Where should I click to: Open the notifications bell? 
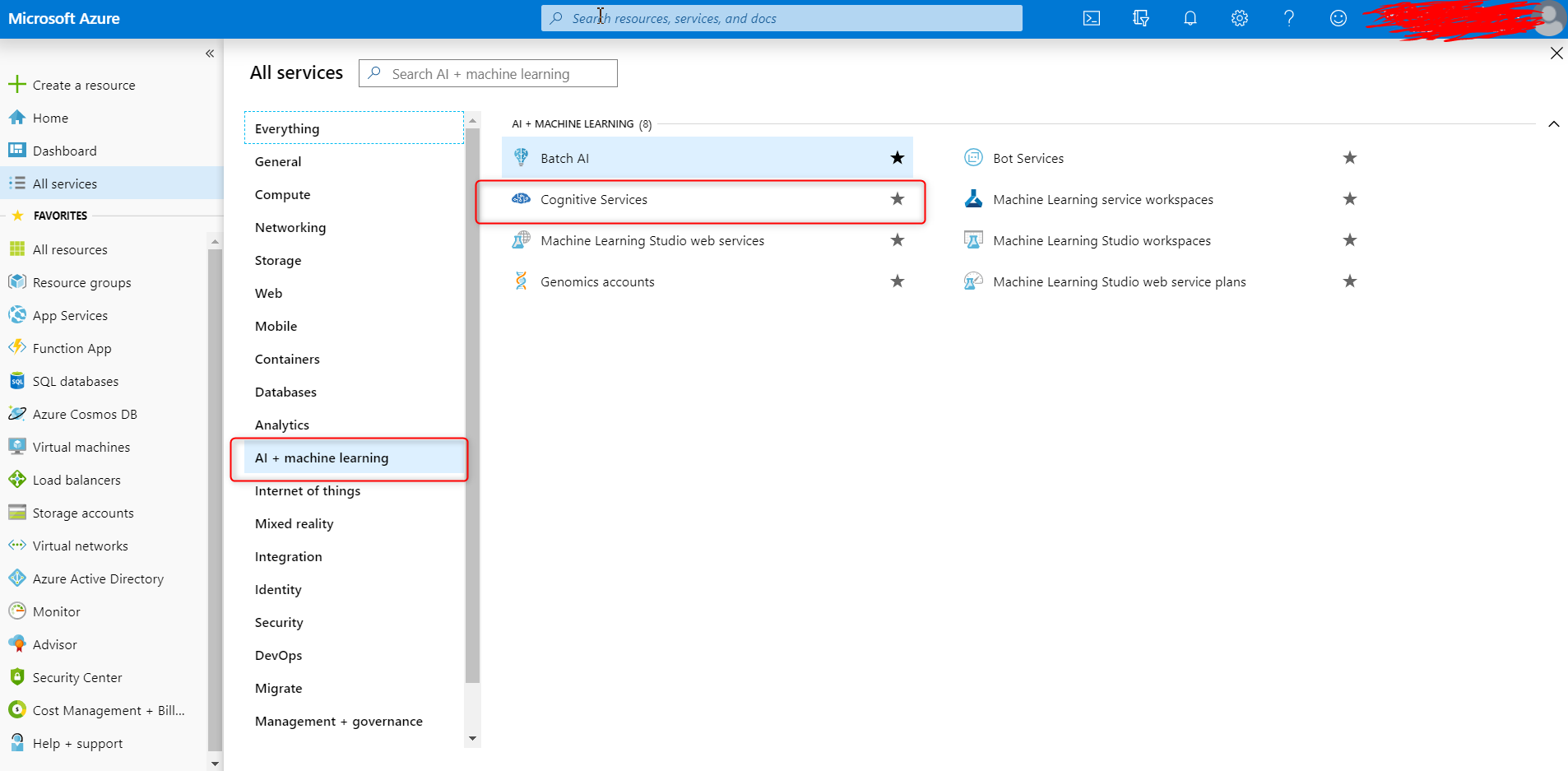click(x=1190, y=18)
